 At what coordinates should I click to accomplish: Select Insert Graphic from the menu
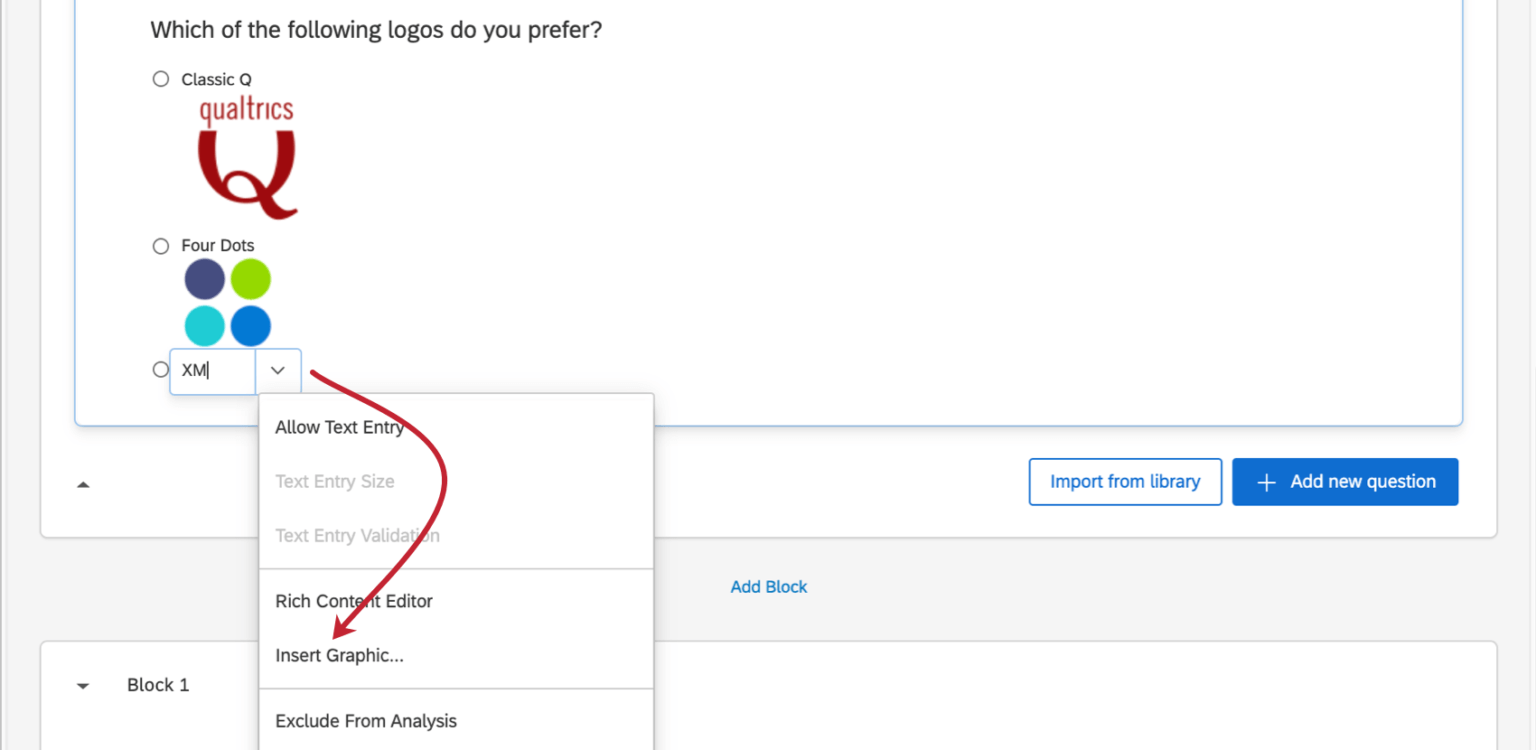339,655
